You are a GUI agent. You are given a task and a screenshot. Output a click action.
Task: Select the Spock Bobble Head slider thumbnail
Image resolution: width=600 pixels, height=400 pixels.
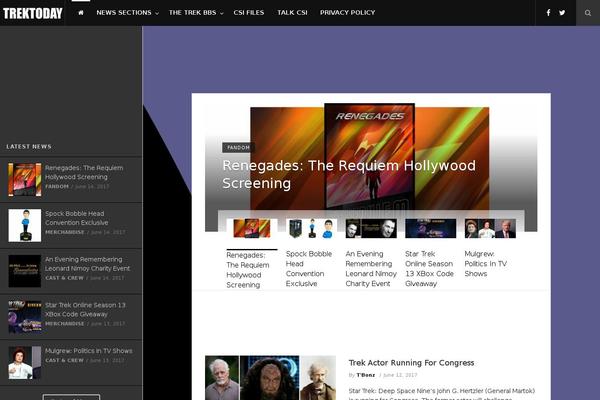(311, 228)
